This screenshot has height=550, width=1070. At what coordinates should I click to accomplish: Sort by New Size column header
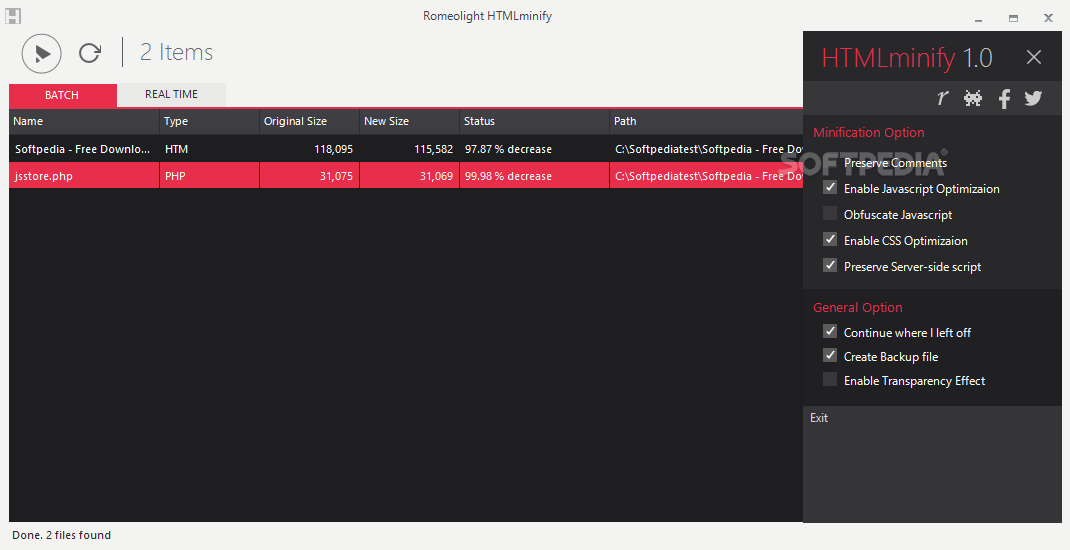tap(409, 121)
